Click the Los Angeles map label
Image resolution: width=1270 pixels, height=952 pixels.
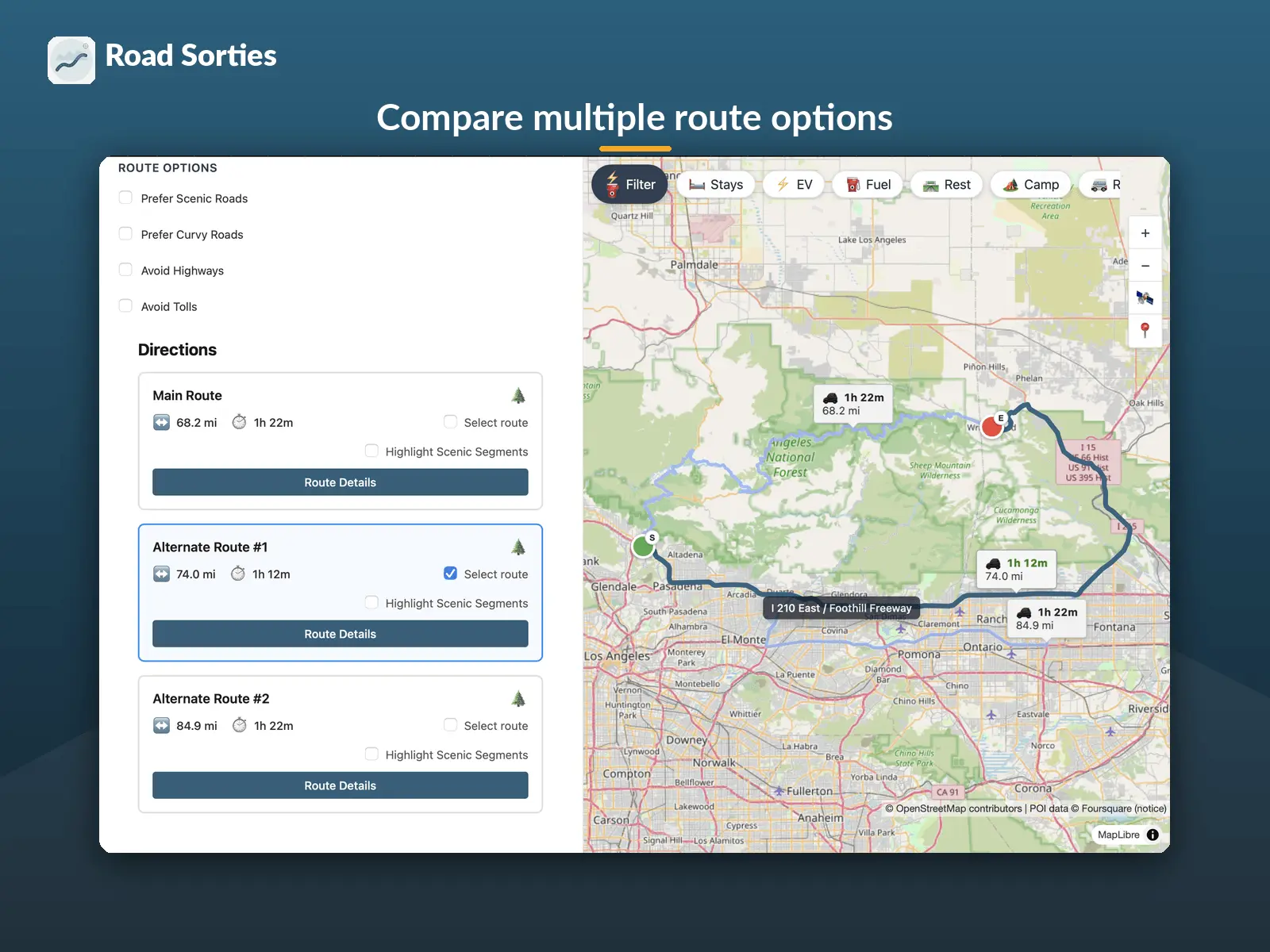pyautogui.click(x=617, y=656)
